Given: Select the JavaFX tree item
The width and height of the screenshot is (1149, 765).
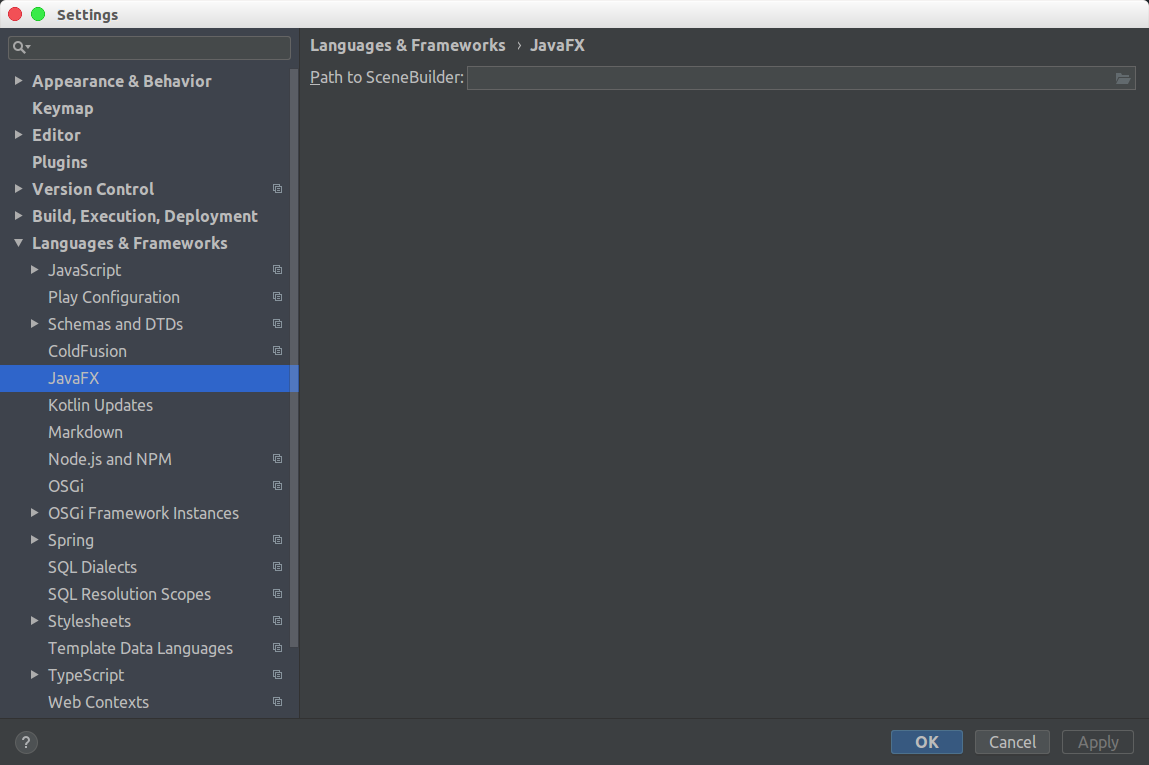Looking at the screenshot, I should pyautogui.click(x=149, y=378).
